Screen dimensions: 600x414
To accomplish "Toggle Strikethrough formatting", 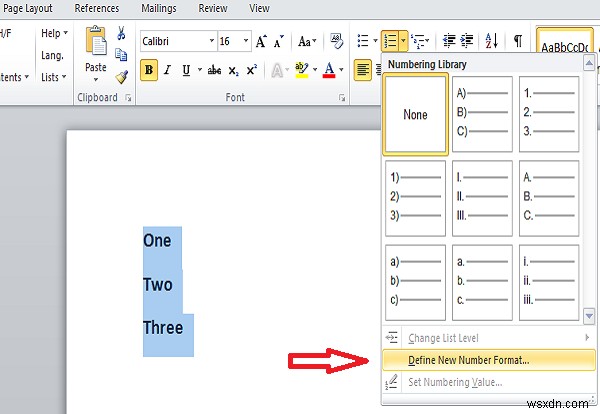I will (214, 70).
